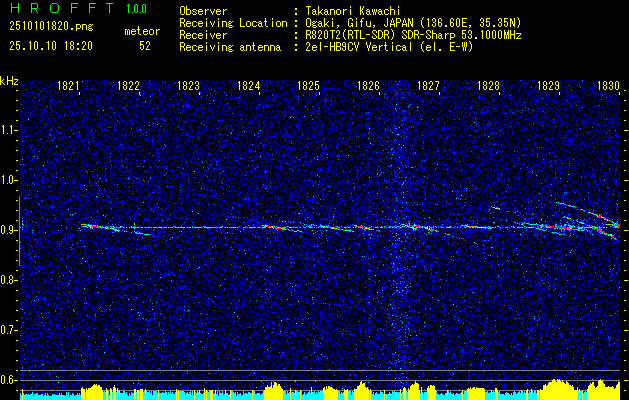Image resolution: width=629 pixels, height=400 pixels.
Task: Click the separate short echo trace near 1828
Action: tap(495, 208)
